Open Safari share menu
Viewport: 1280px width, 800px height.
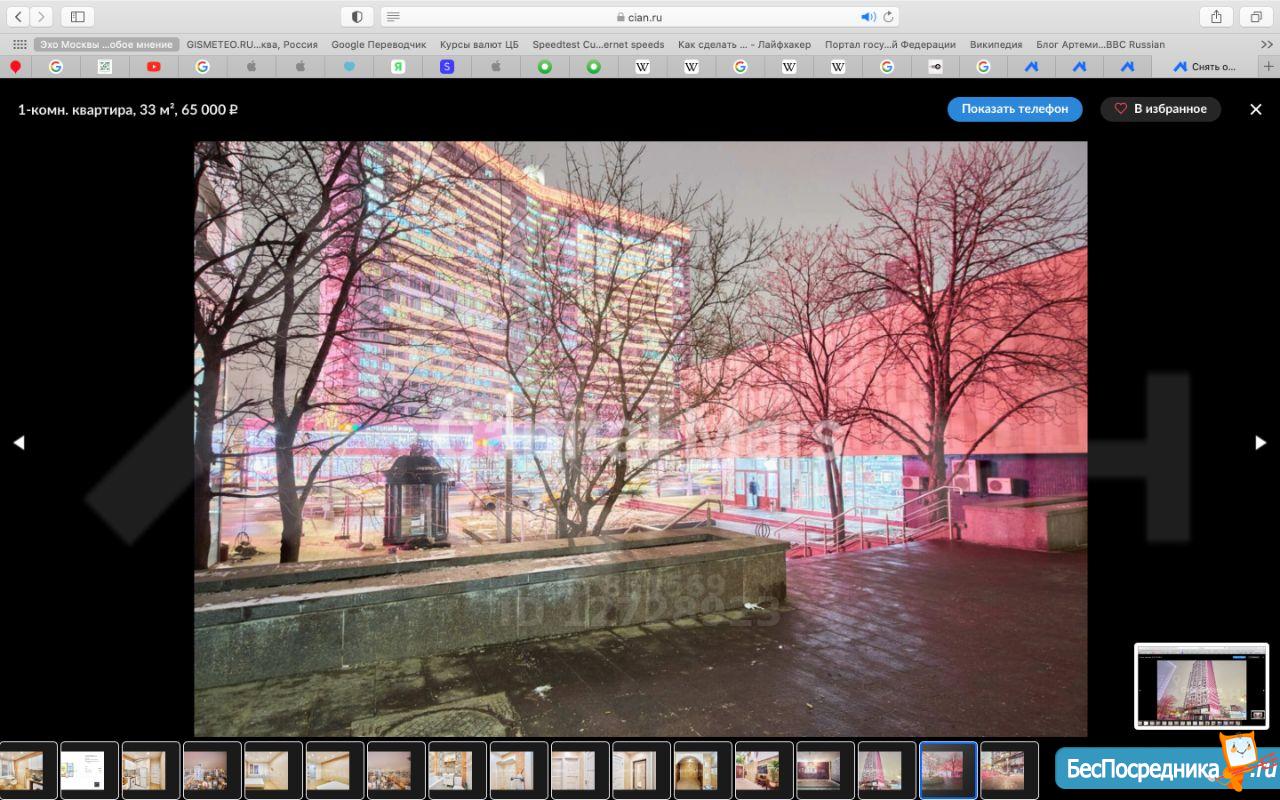[1216, 17]
